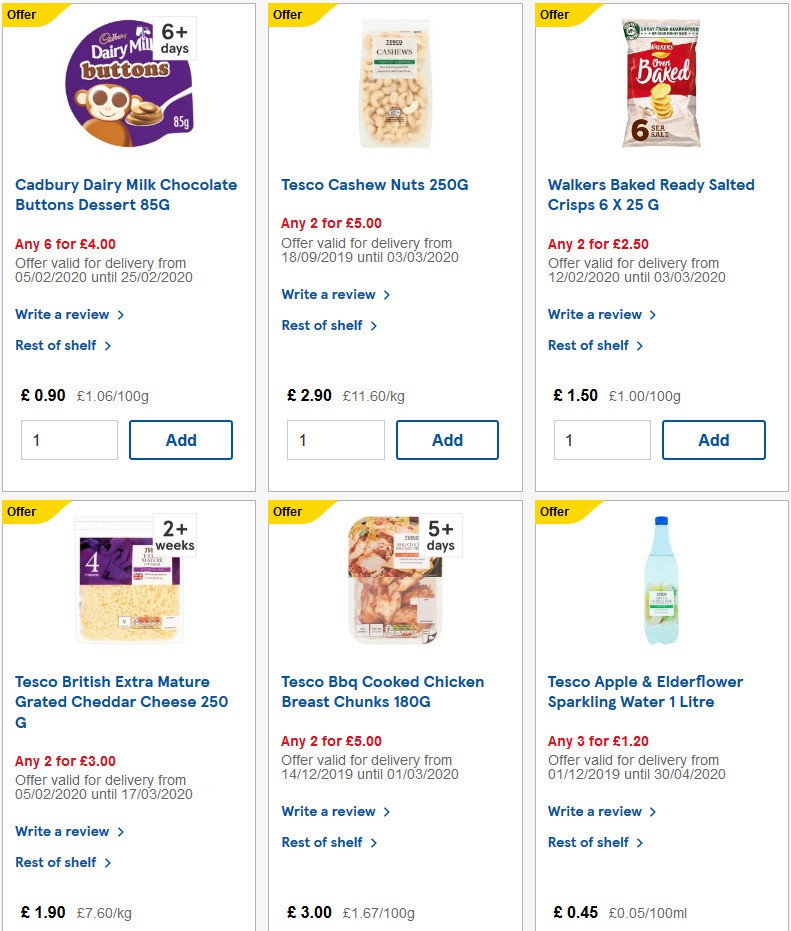Select the Cashew Nuts product image
Image resolution: width=791 pixels, height=931 pixels.
coord(394,83)
